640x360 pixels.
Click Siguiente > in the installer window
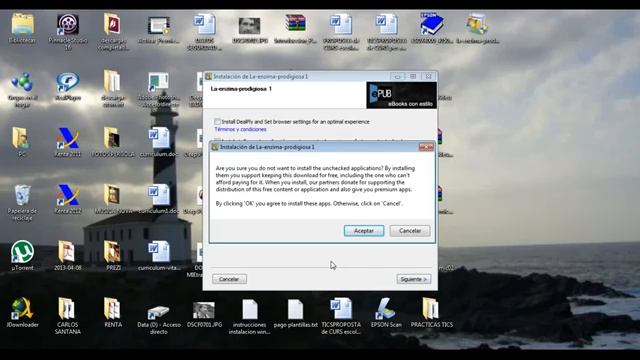[x=413, y=279]
